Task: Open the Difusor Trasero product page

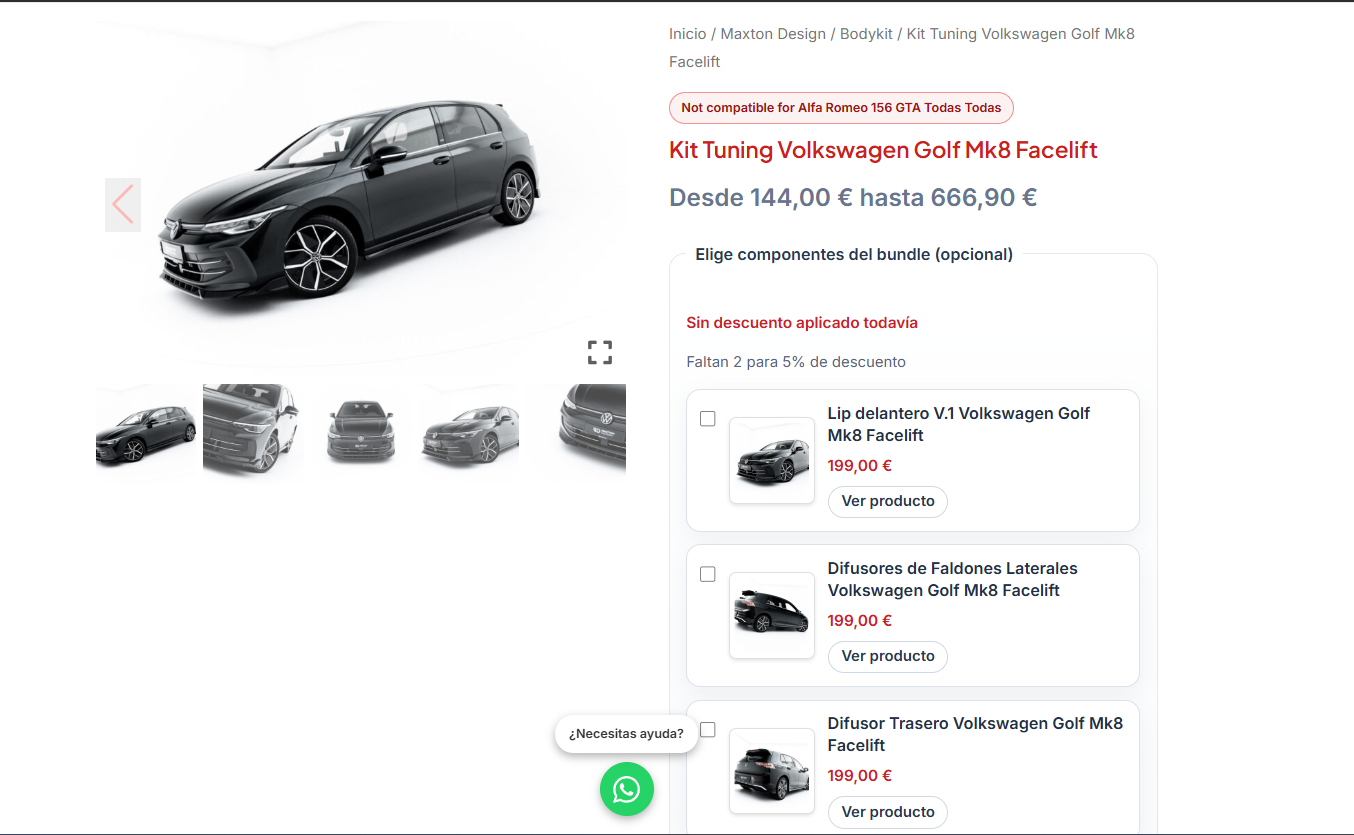Action: [x=887, y=812]
